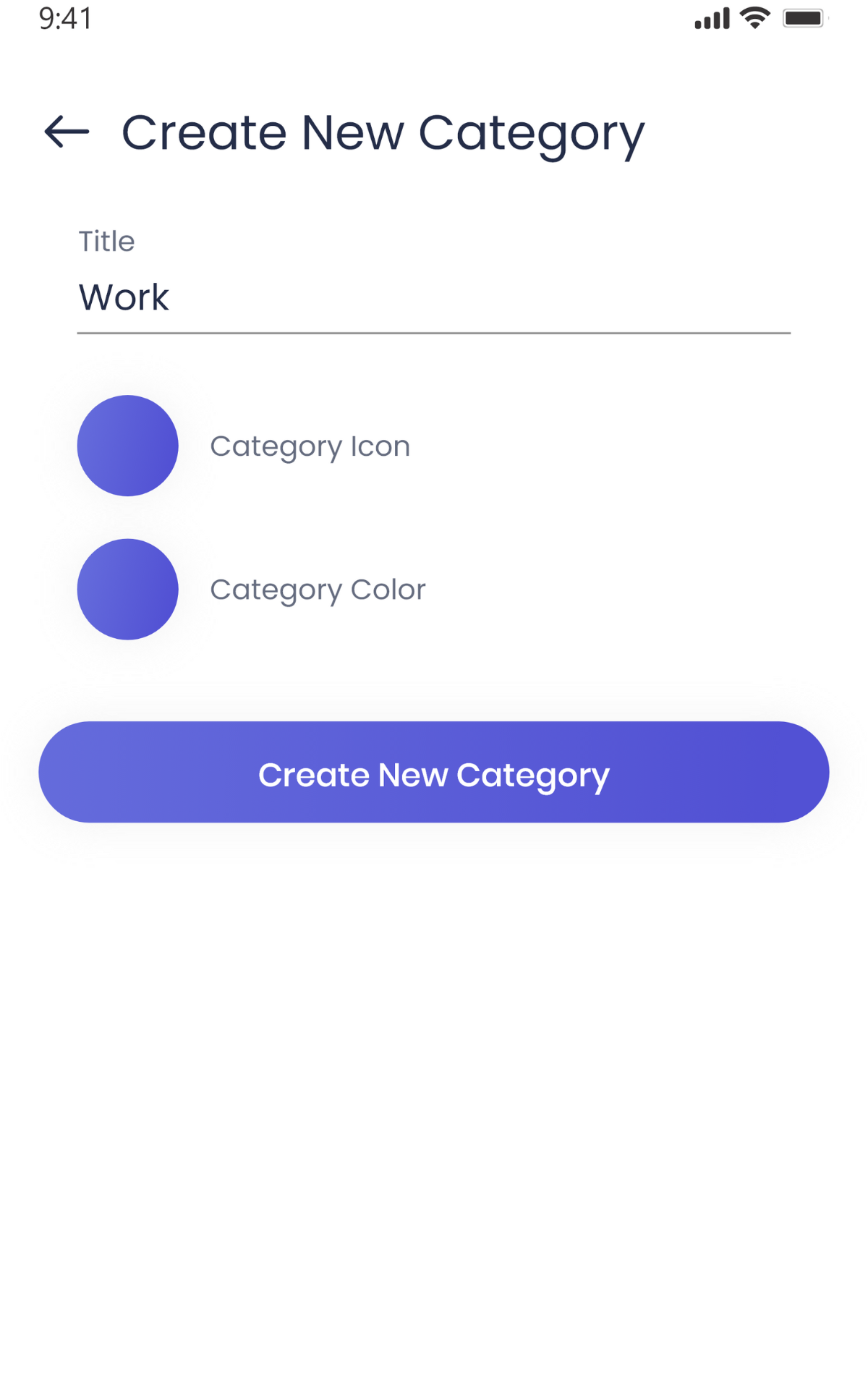
Task: Expand icon choices via Category Icon label
Action: [310, 446]
